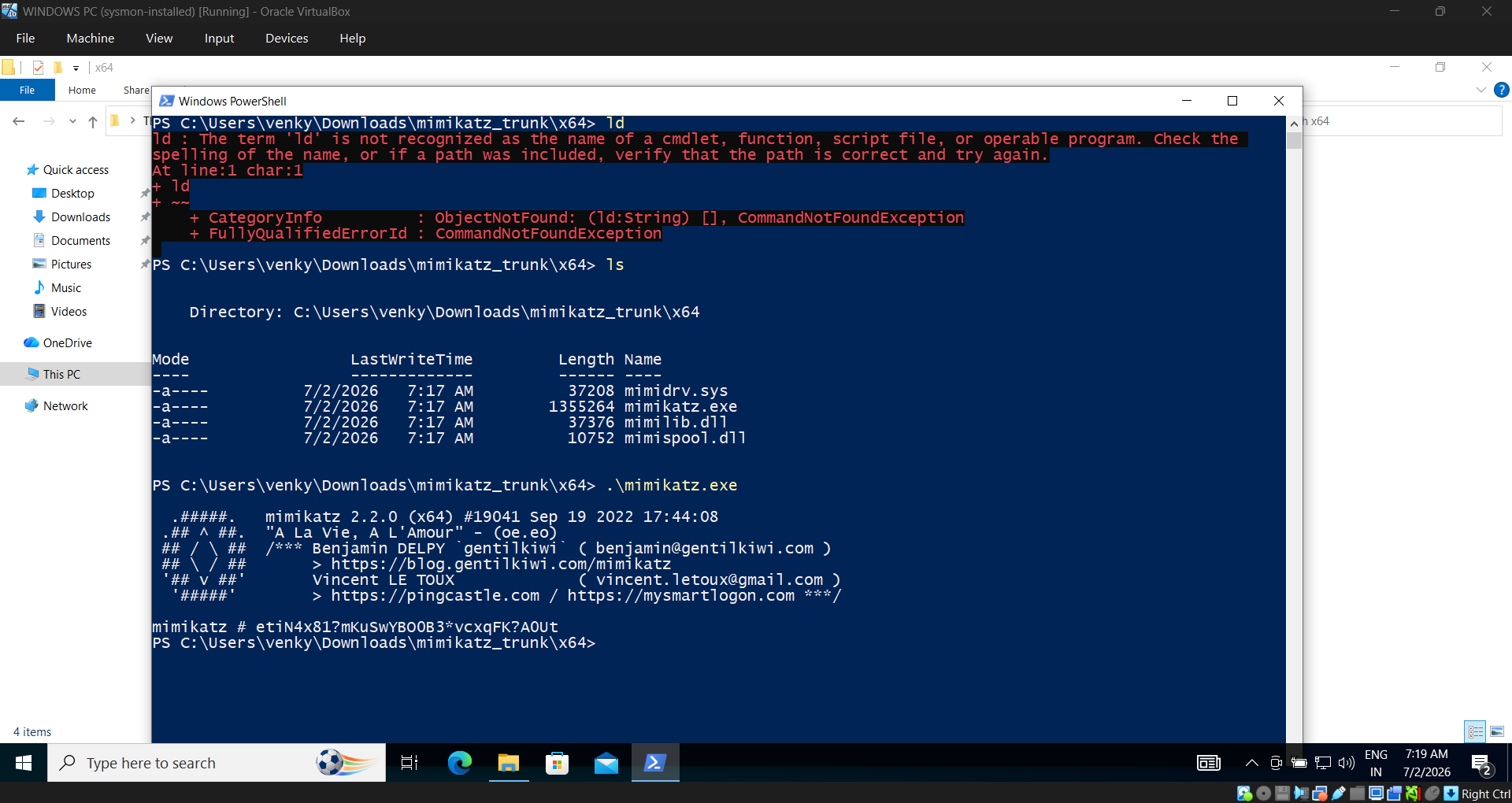
Task: Click Properties icon in Explorer quick access toolbar
Action: point(38,68)
